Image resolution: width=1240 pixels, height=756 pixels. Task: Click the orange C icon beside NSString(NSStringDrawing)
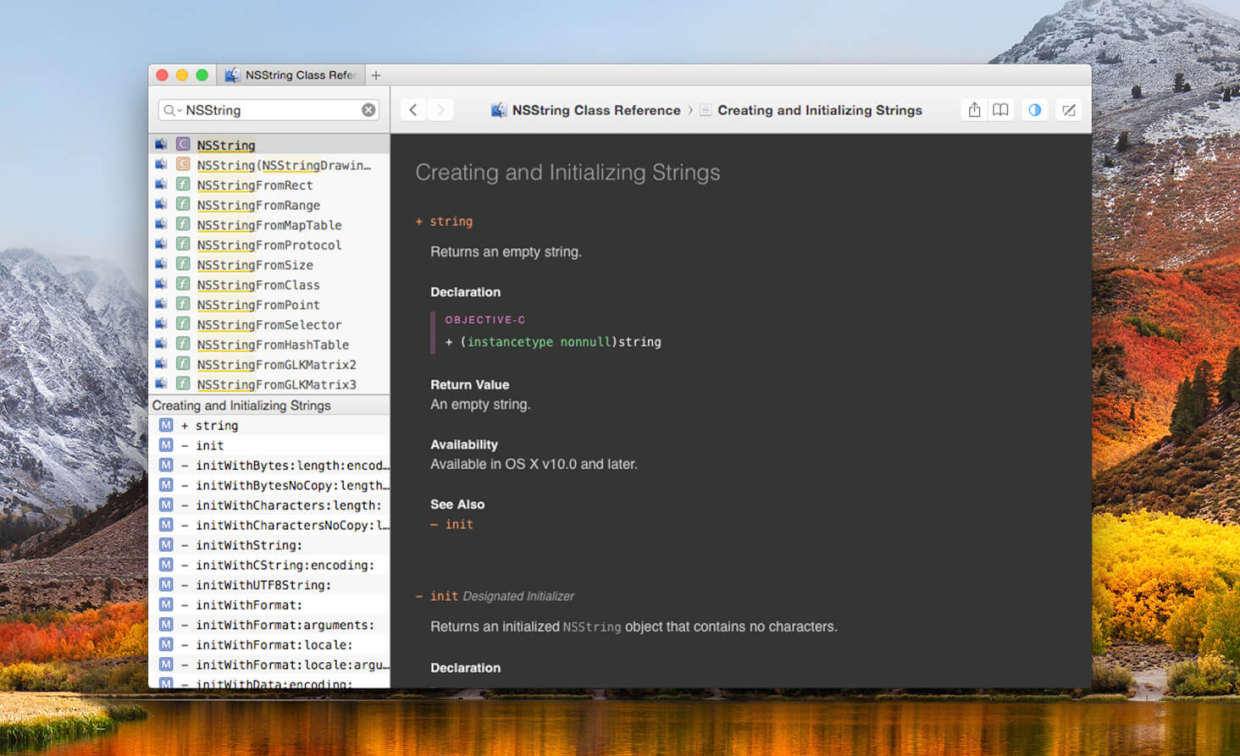coord(183,164)
